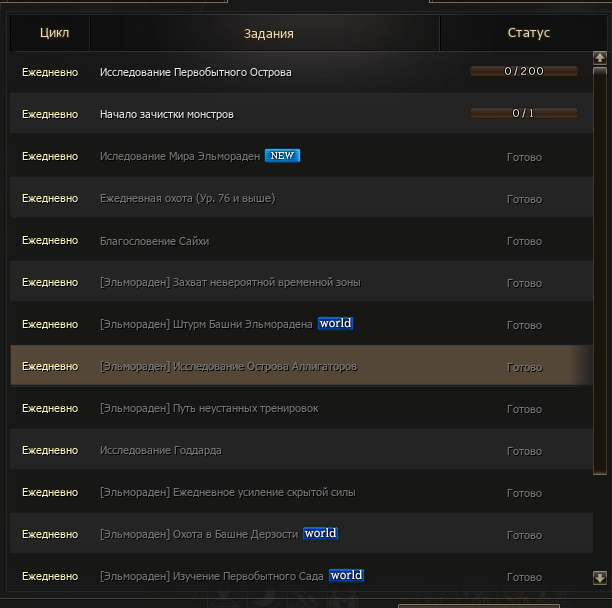This screenshot has height=608, width=612.
Task: Click the 0/1 progress bar for Начало зачистки монстров
Action: point(523,114)
